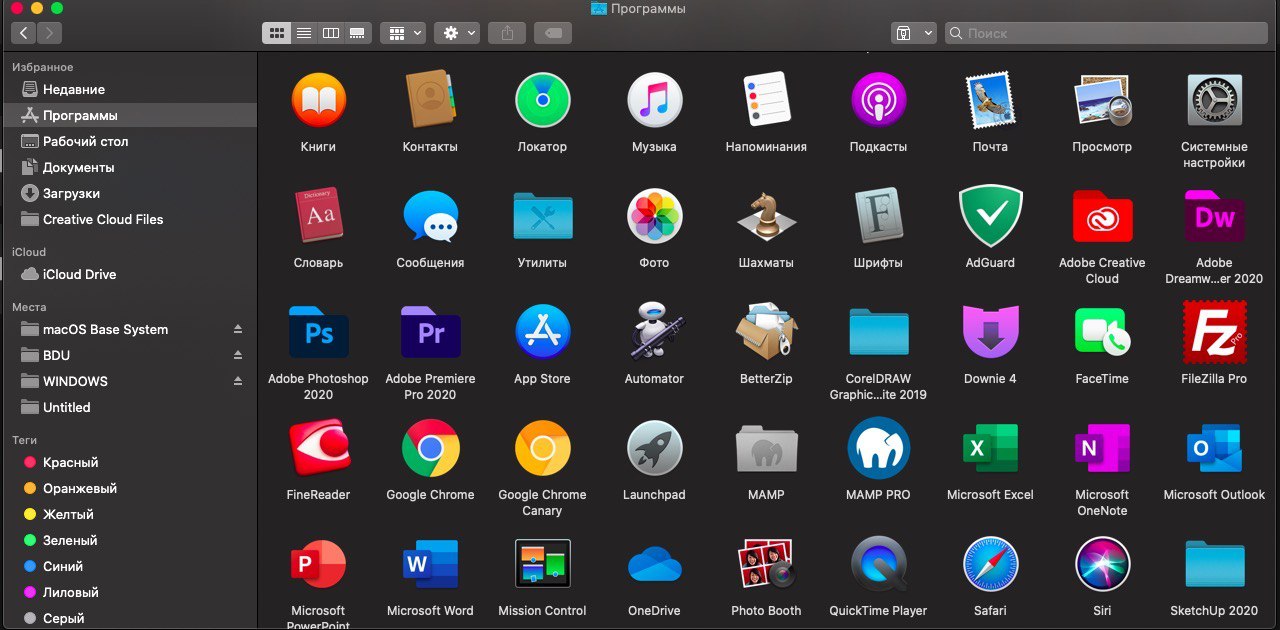Open the dropdown left of search field

tap(914, 33)
